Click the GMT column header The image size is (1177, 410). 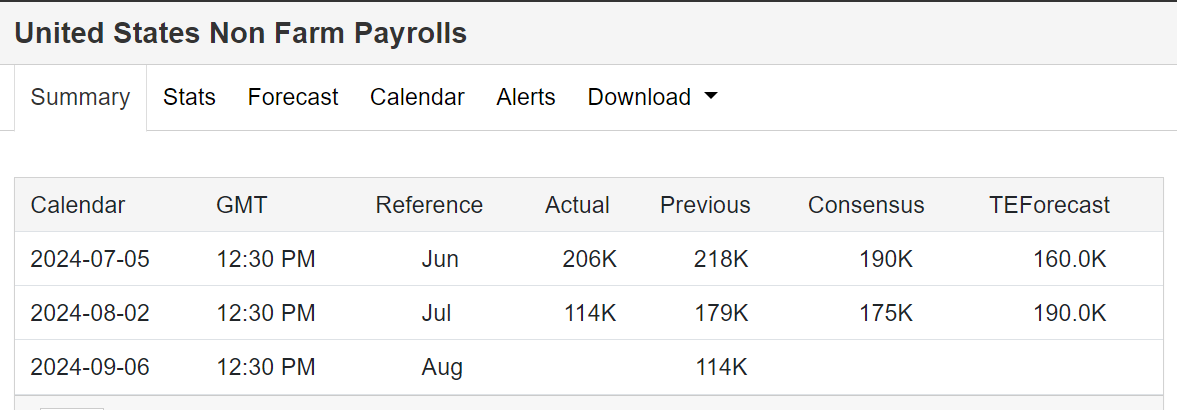tap(242, 205)
